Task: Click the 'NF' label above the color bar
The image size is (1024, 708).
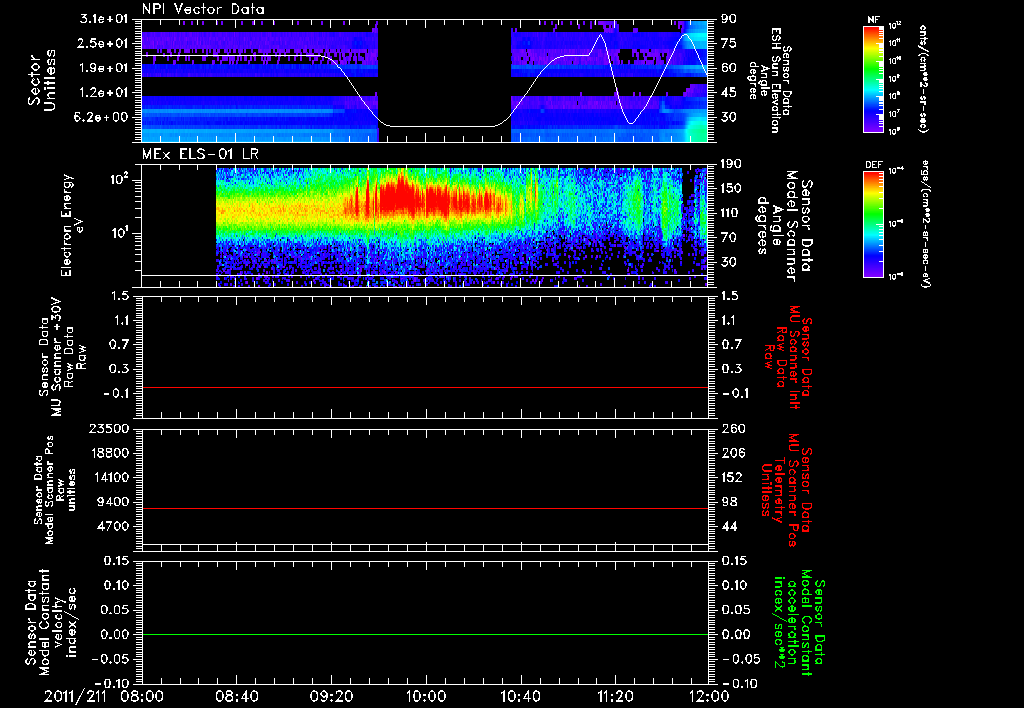Action: [873, 20]
